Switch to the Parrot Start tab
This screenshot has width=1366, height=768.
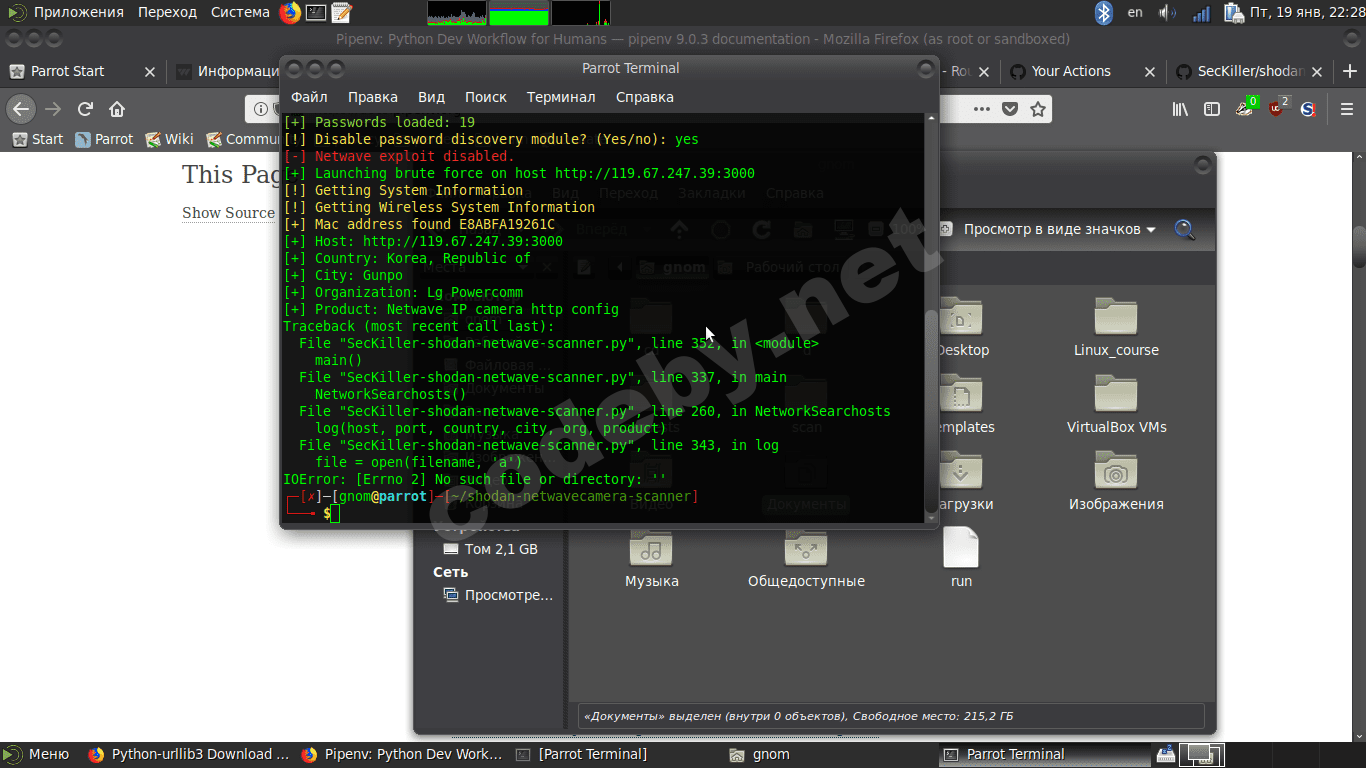83,71
